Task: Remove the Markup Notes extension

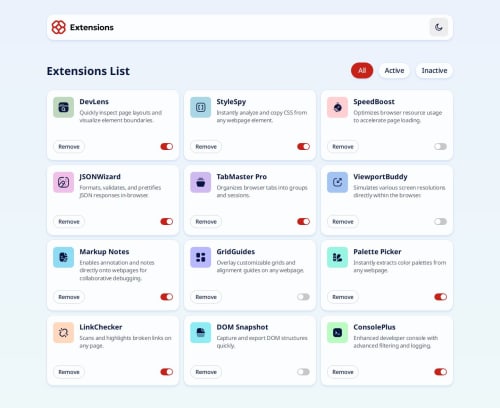Action: (x=69, y=297)
